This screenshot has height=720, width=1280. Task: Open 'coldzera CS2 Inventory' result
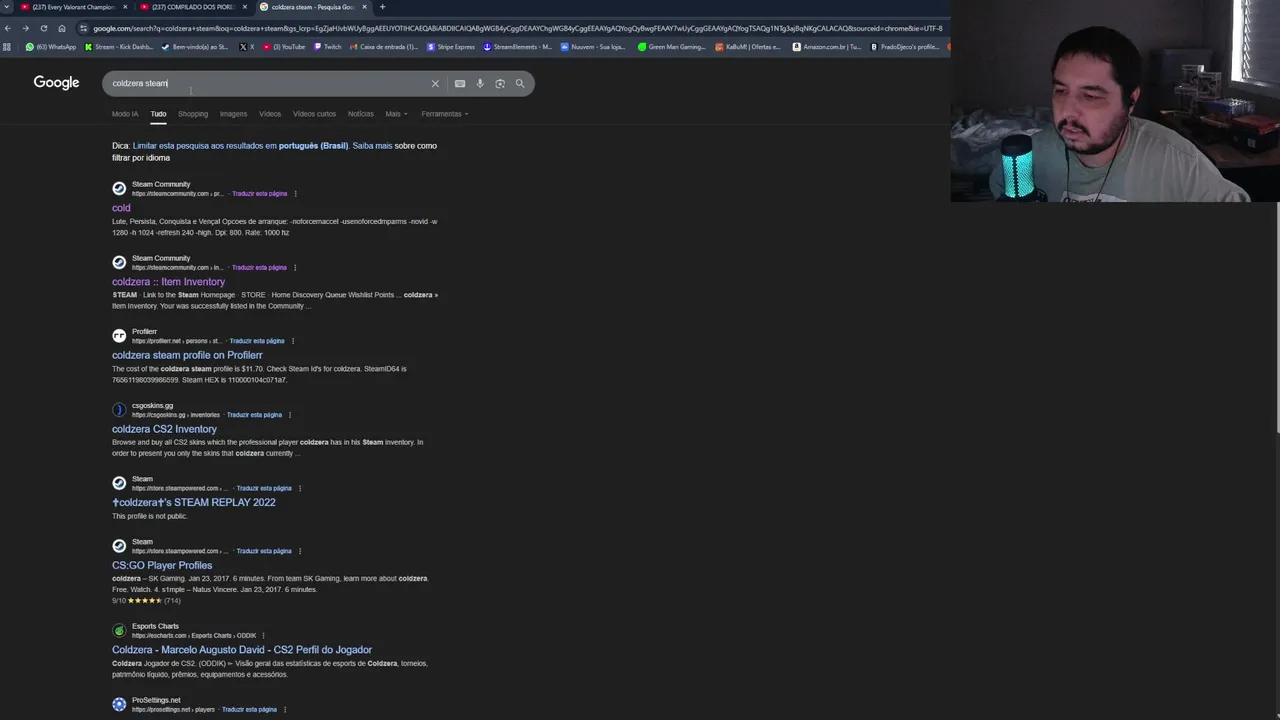164,429
